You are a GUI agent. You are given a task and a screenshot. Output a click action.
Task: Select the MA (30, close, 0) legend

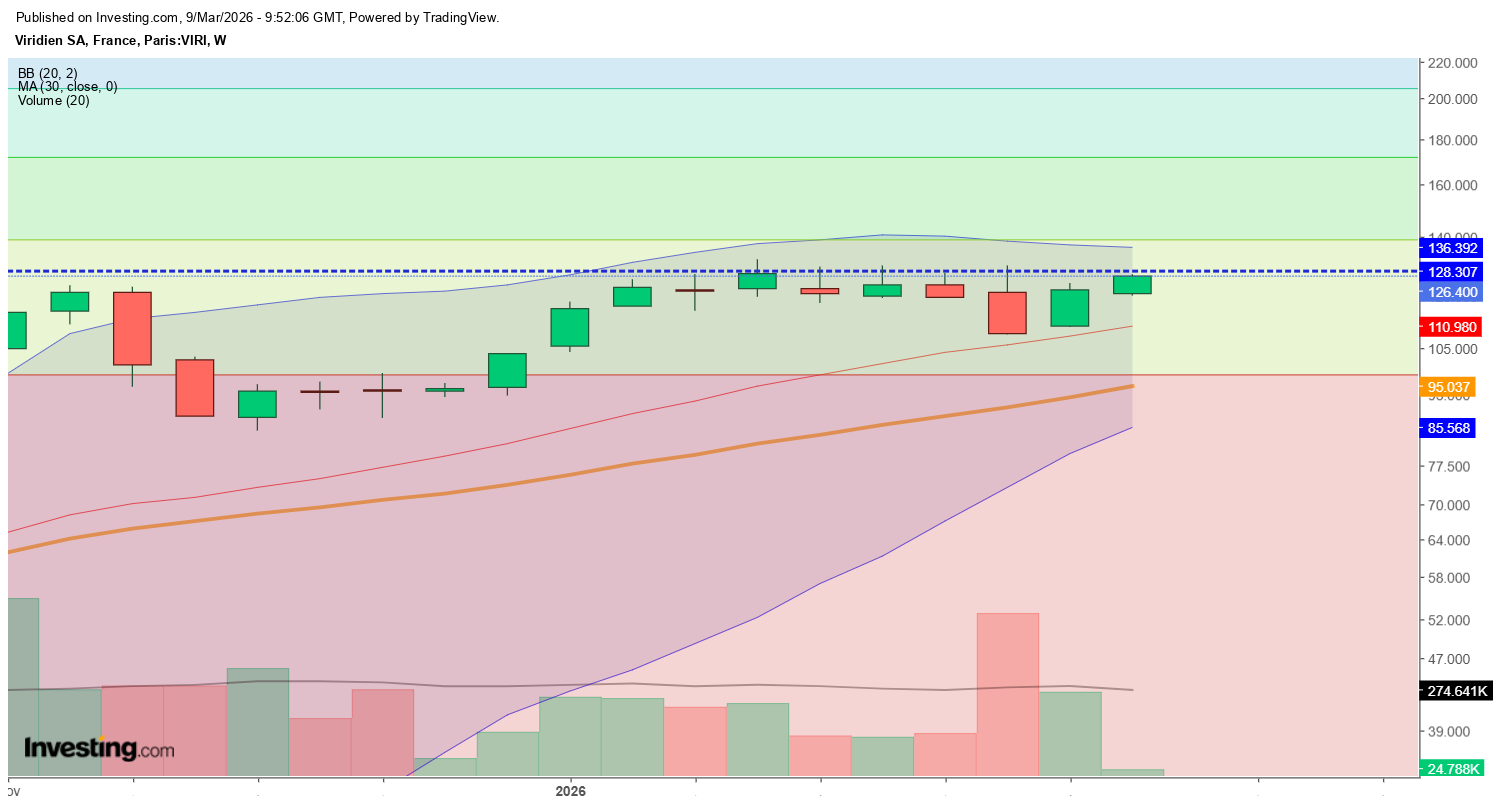coord(67,87)
